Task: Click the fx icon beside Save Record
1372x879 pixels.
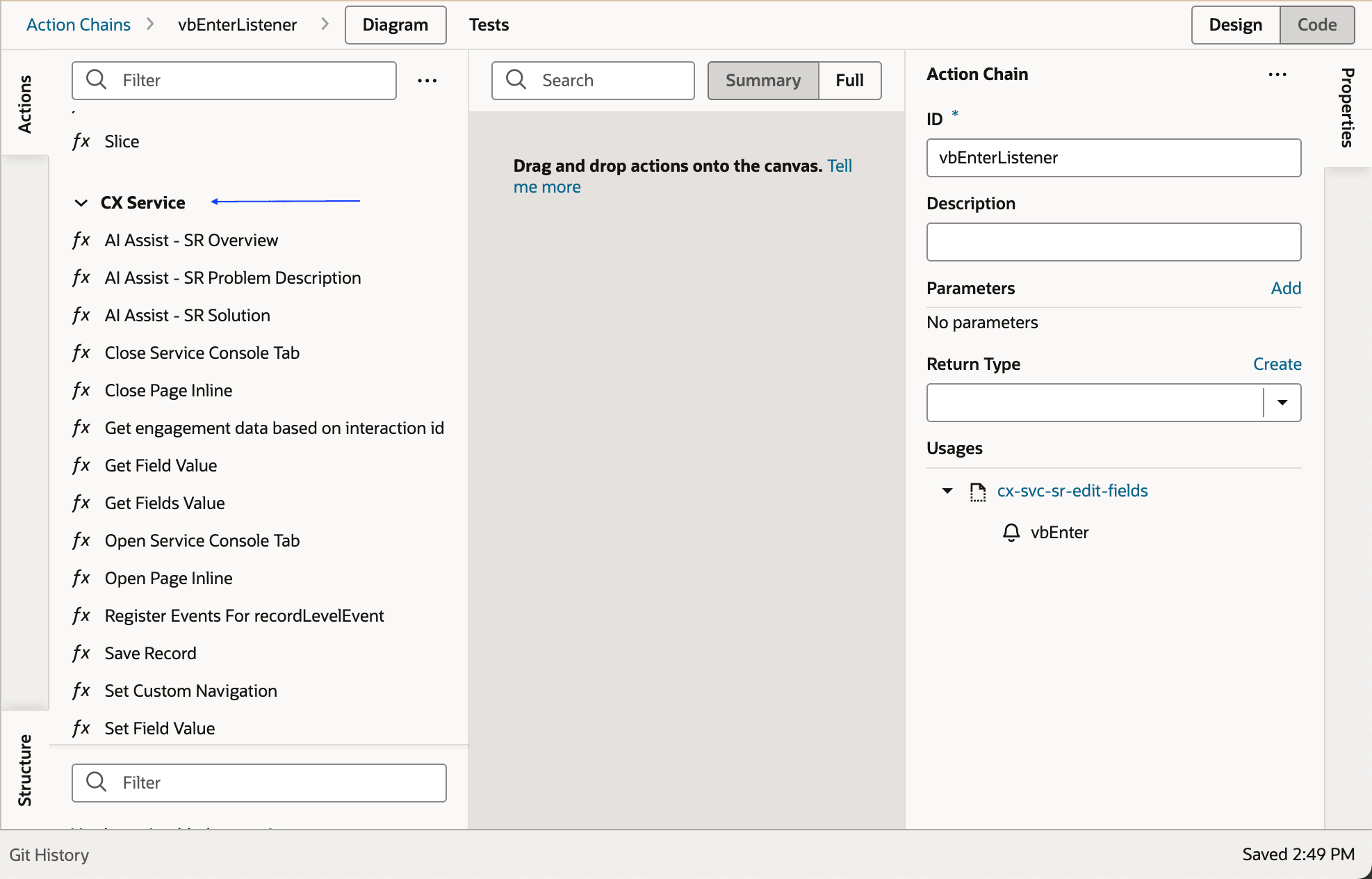Action: tap(81, 653)
